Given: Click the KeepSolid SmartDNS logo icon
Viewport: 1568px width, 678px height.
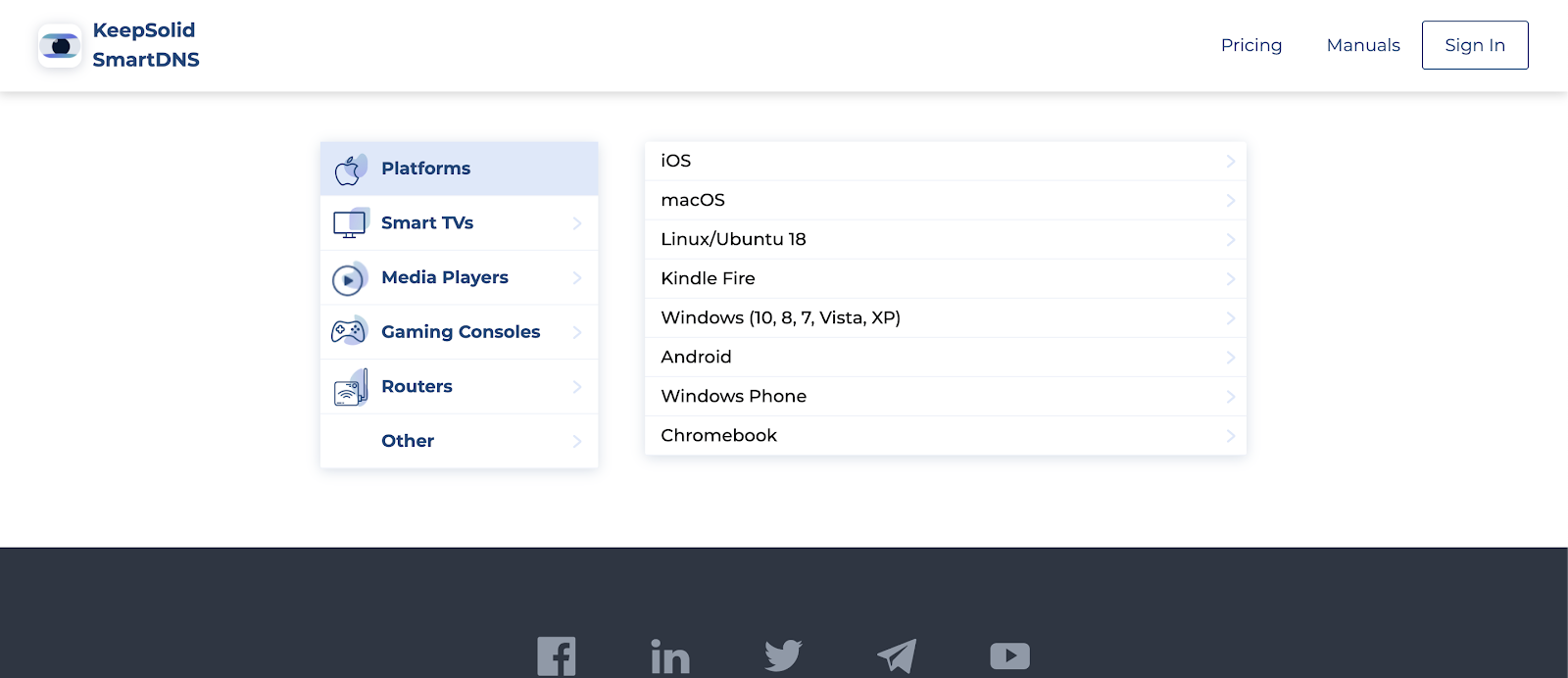Looking at the screenshot, I should (60, 46).
